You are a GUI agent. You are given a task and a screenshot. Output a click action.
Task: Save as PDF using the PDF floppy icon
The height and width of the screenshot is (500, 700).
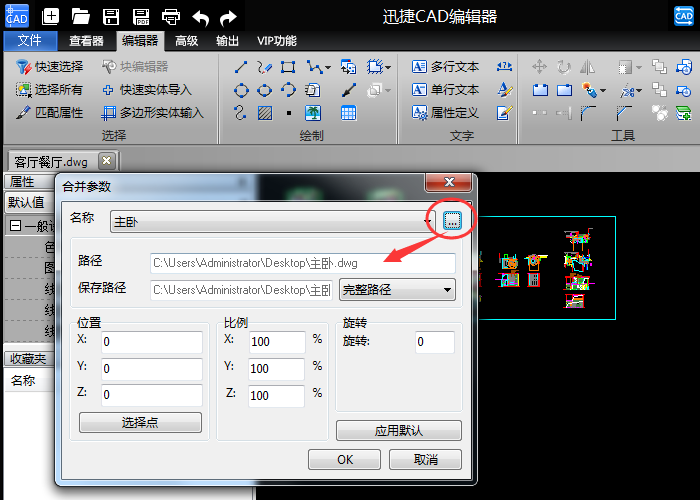[x=141, y=17]
